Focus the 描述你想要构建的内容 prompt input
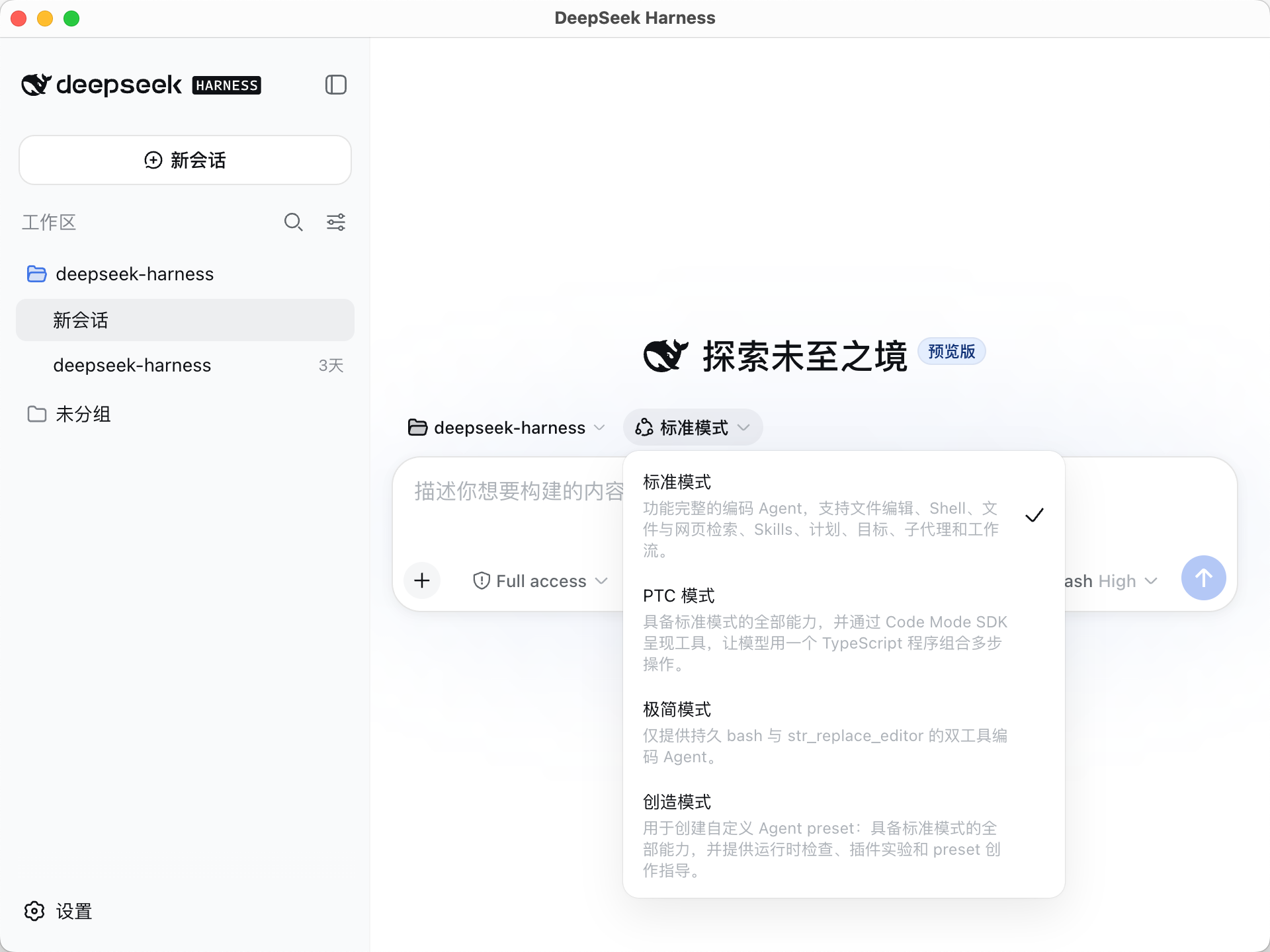This screenshot has width=1270, height=952. pyautogui.click(x=519, y=491)
